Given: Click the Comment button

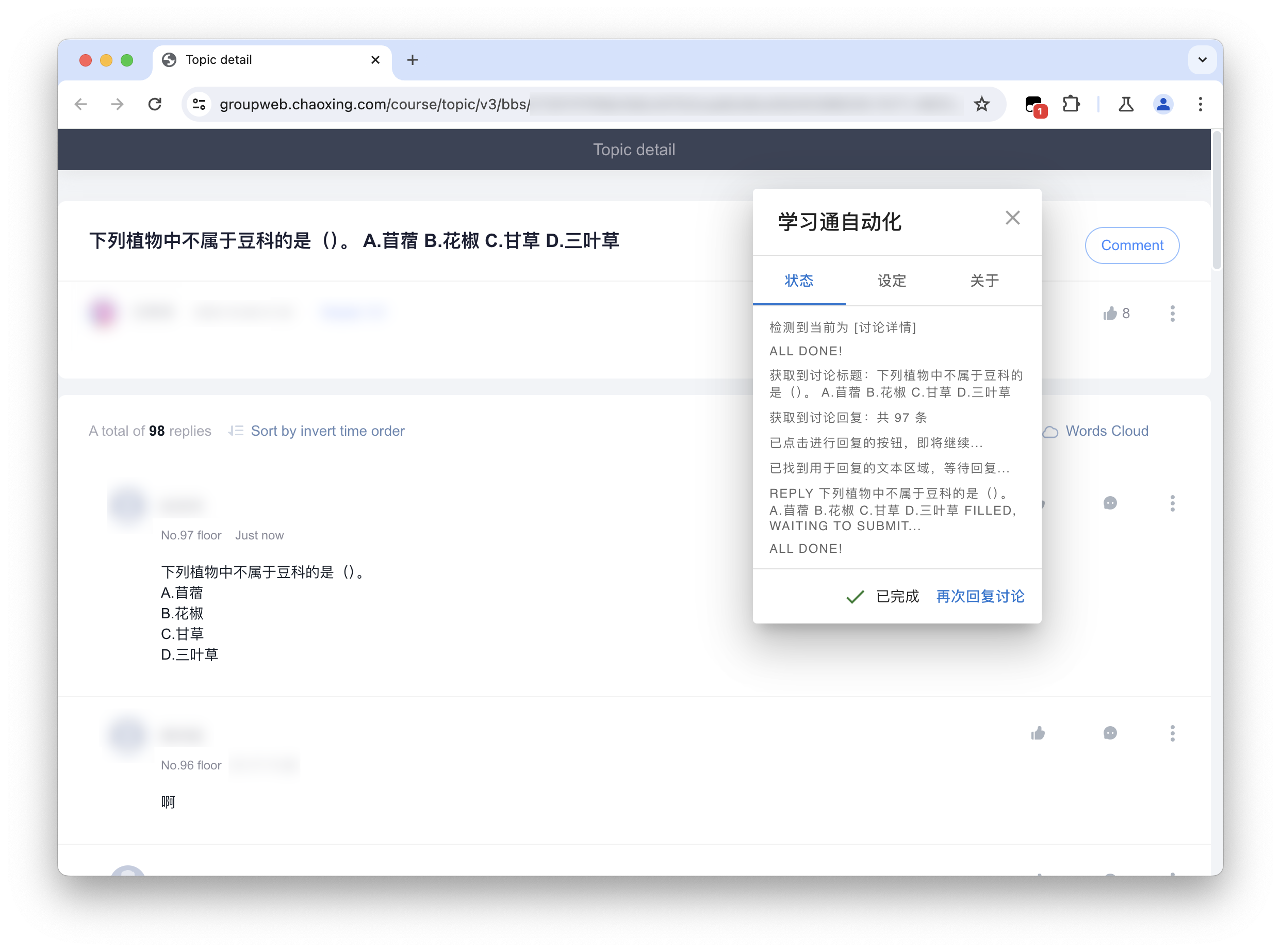Looking at the screenshot, I should tap(1132, 245).
